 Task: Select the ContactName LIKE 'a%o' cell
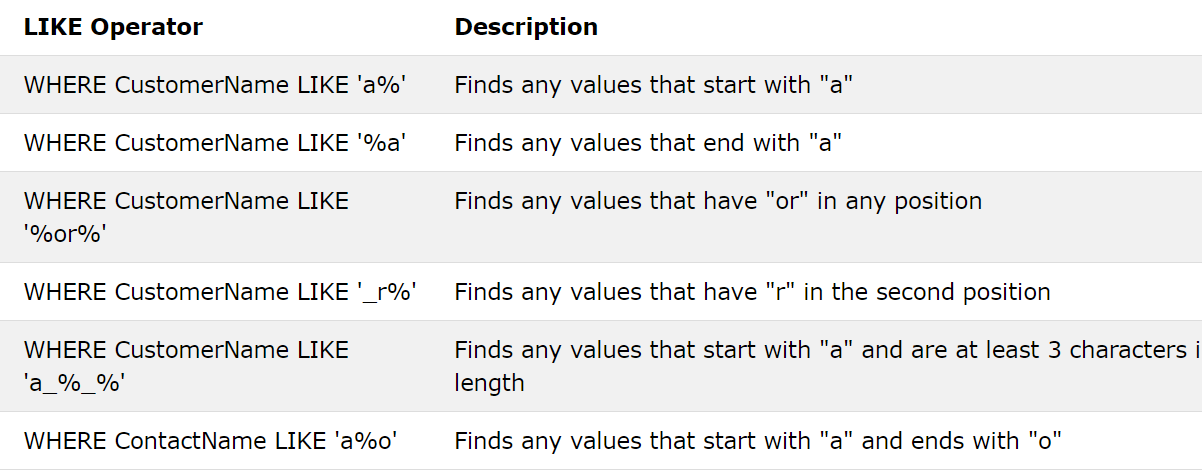pos(216,440)
